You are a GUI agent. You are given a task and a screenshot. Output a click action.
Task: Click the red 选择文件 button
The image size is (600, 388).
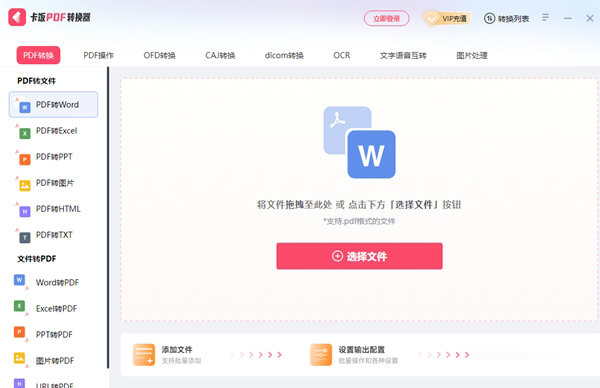pyautogui.click(x=359, y=256)
